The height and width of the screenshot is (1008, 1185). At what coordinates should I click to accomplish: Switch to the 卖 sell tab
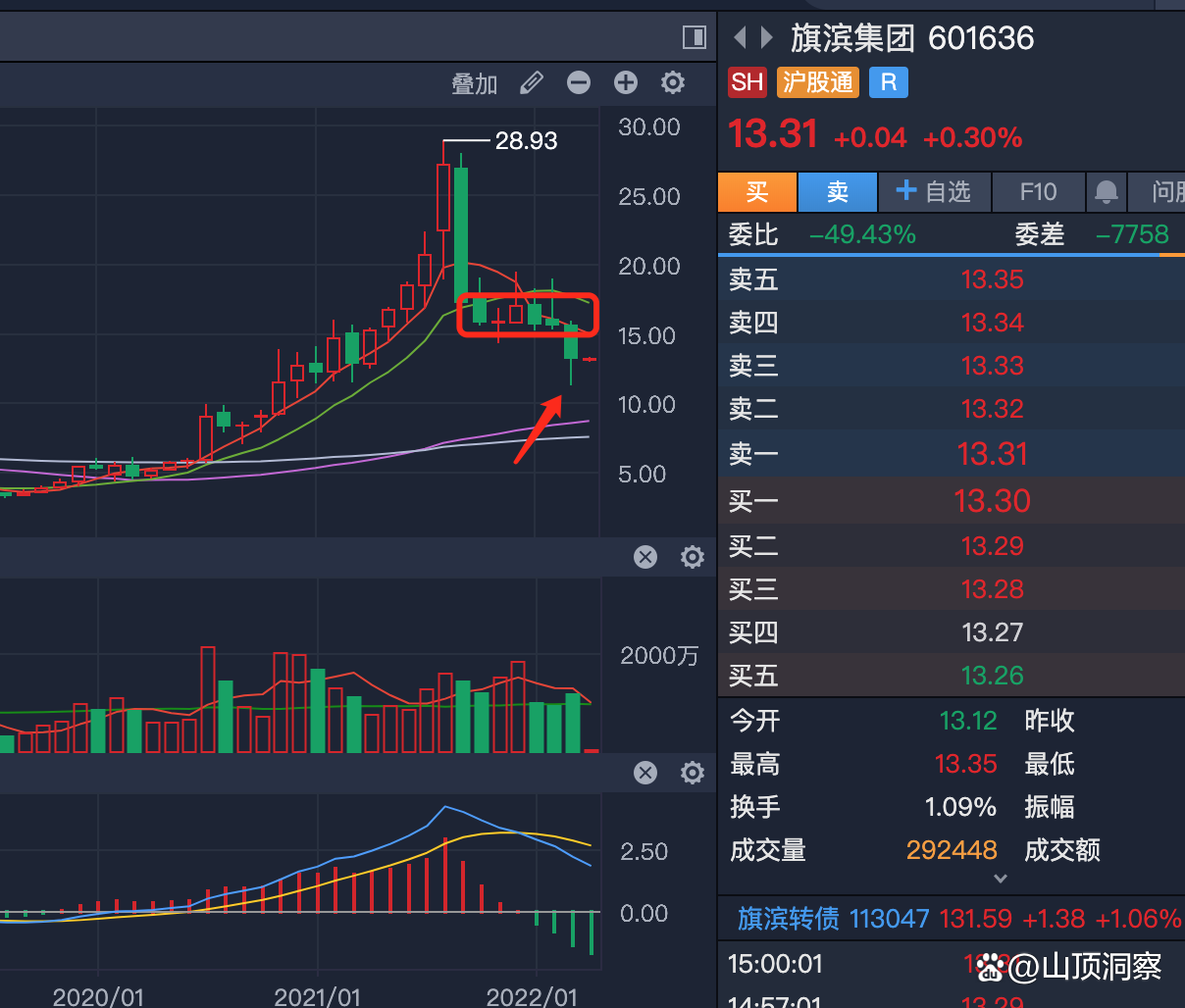click(x=837, y=191)
